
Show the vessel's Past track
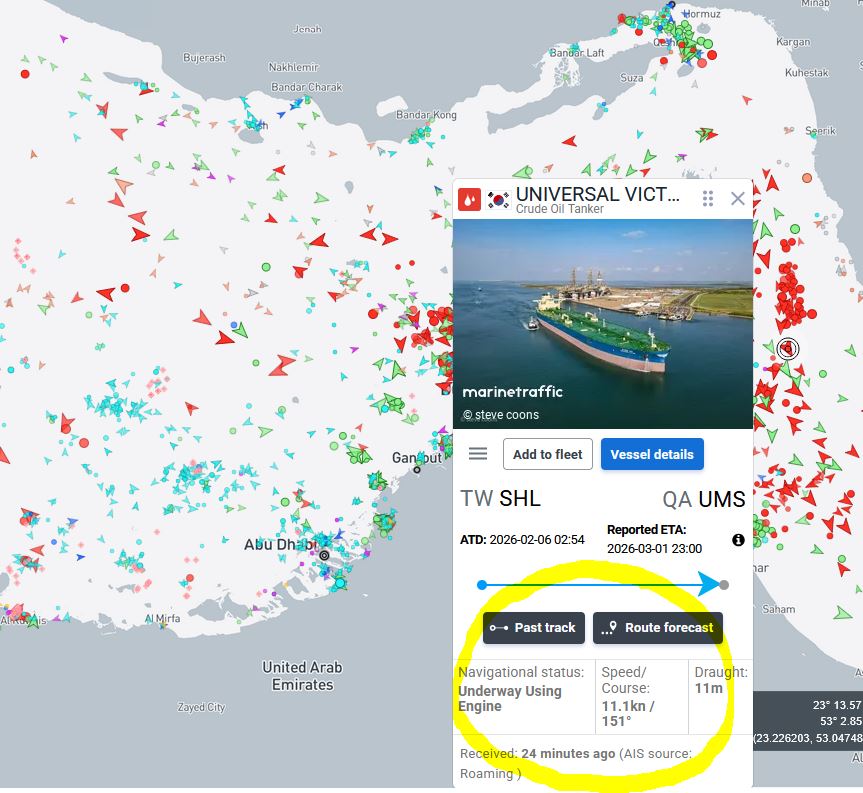point(533,627)
